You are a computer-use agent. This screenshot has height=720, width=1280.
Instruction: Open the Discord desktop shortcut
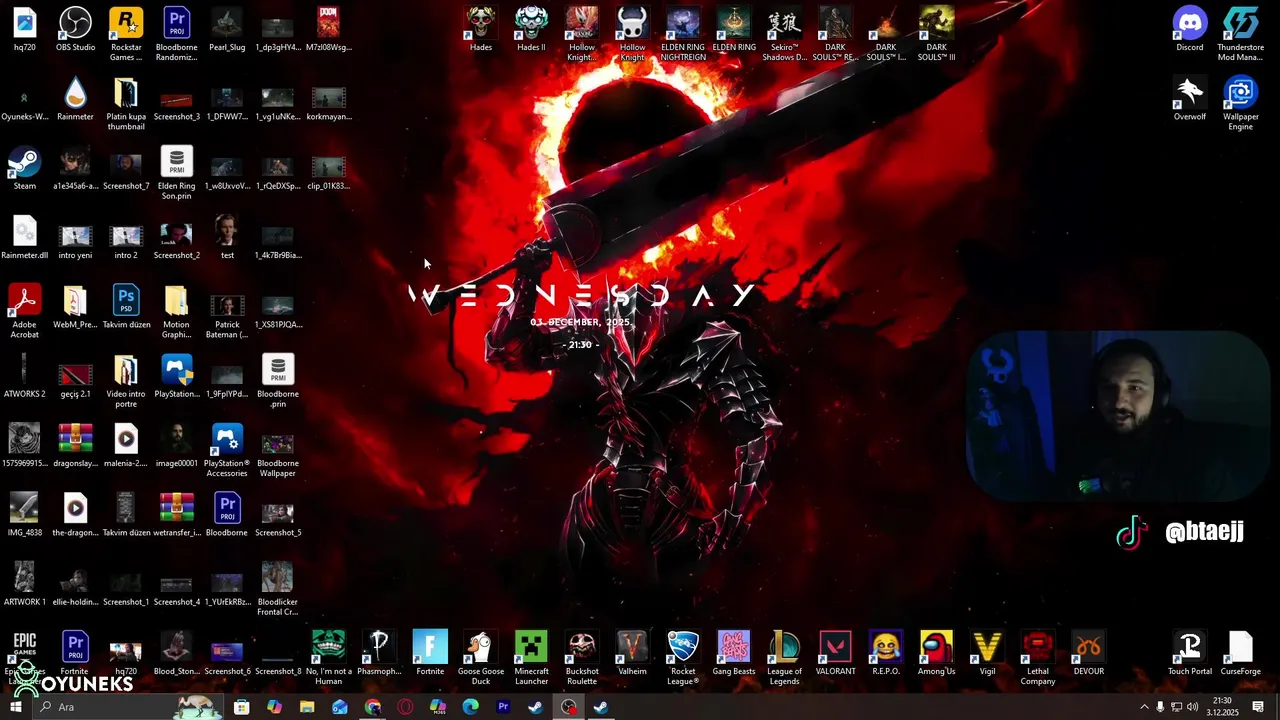point(1190,30)
